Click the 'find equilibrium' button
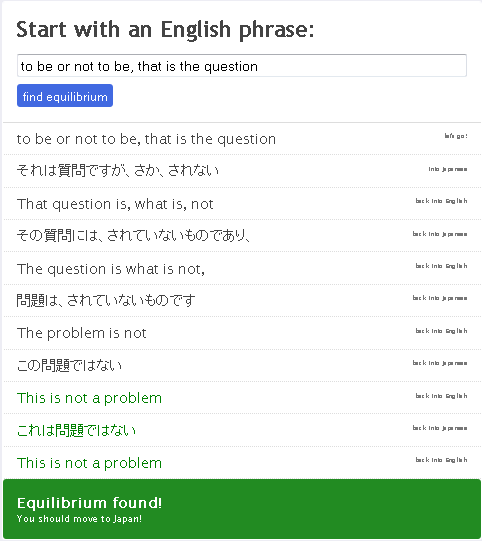 coord(65,96)
